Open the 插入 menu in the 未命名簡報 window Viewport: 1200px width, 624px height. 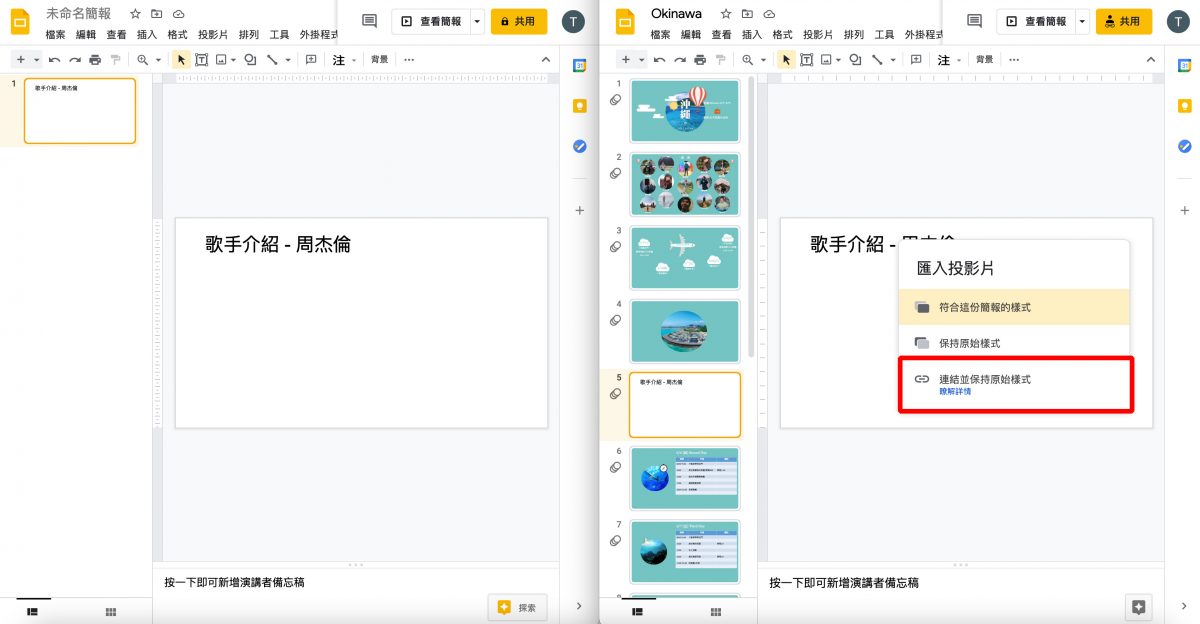[146, 34]
